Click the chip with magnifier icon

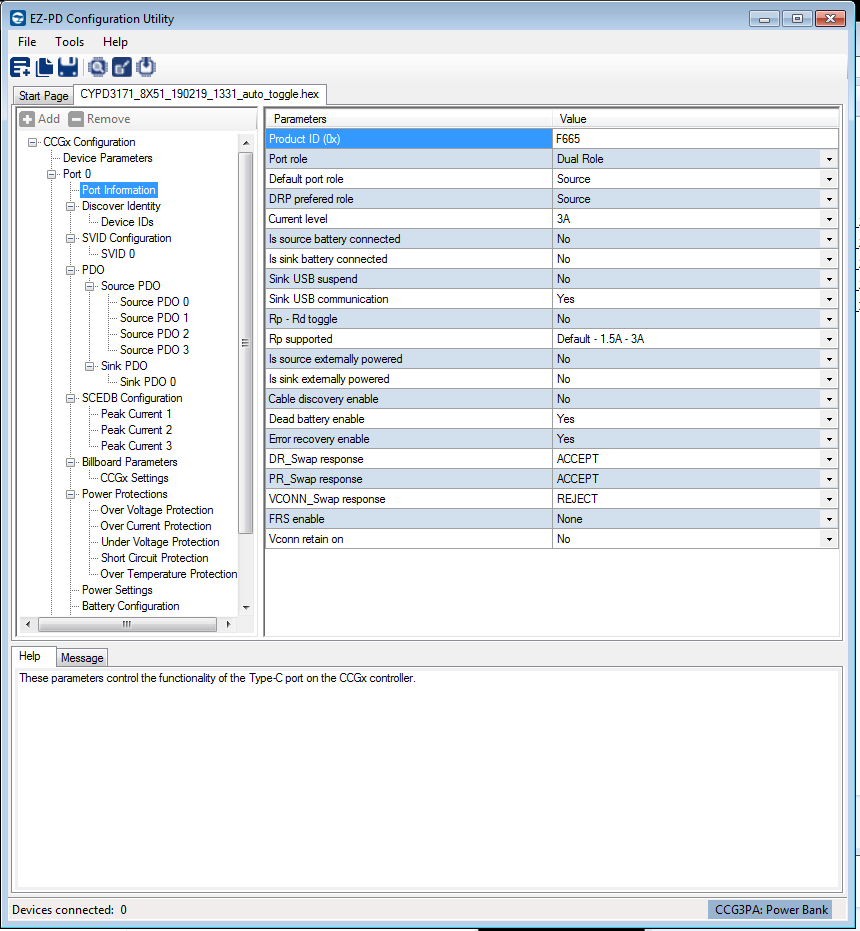[97, 67]
